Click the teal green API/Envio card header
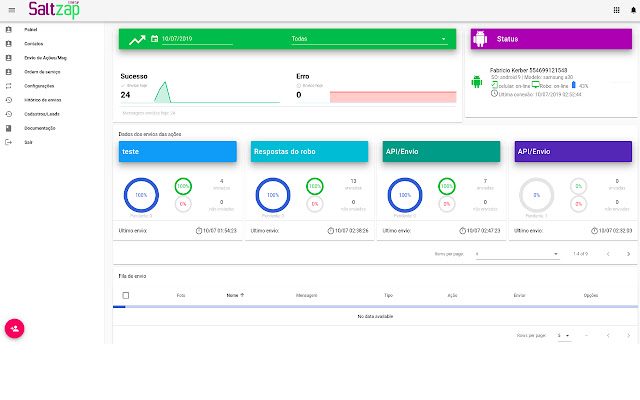Viewport: 640px width, 400px height. (x=441, y=151)
